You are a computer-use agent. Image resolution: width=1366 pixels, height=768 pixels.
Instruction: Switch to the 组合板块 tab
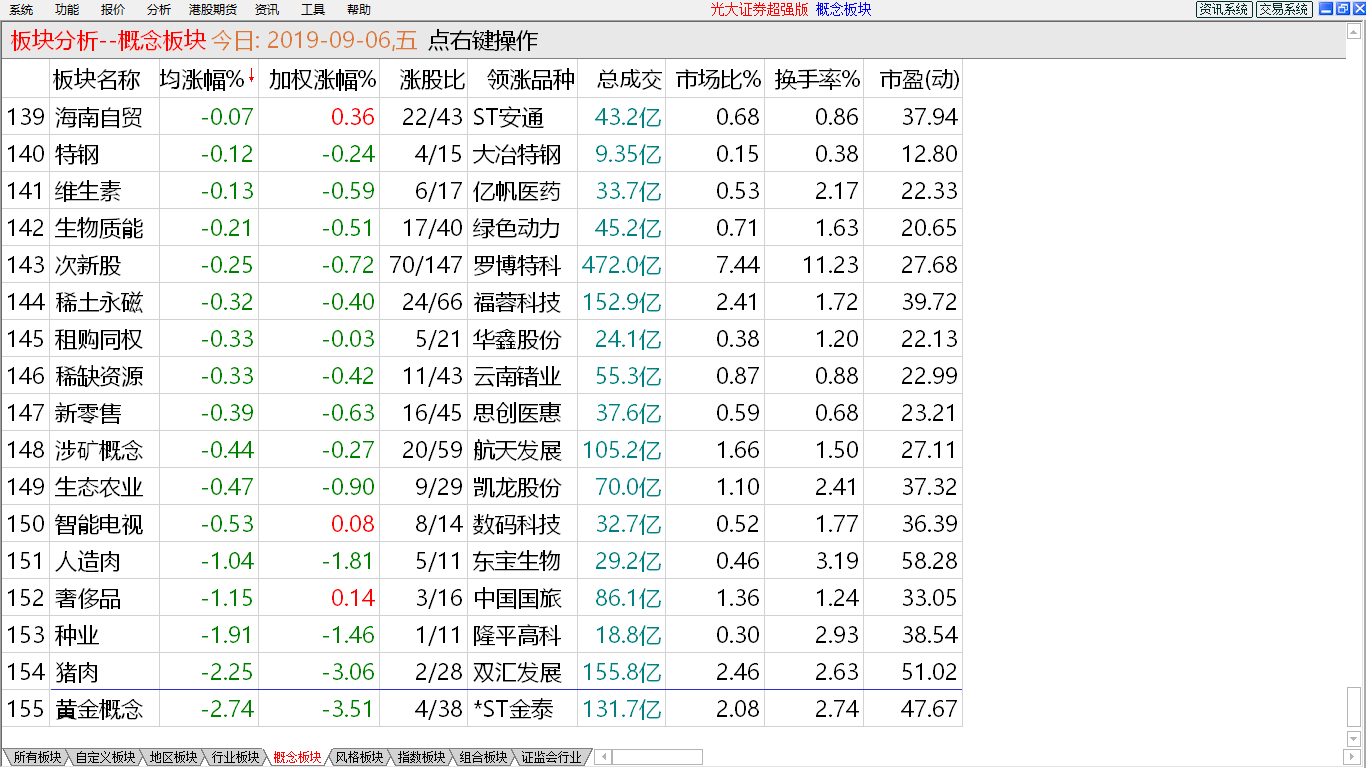pos(483,757)
